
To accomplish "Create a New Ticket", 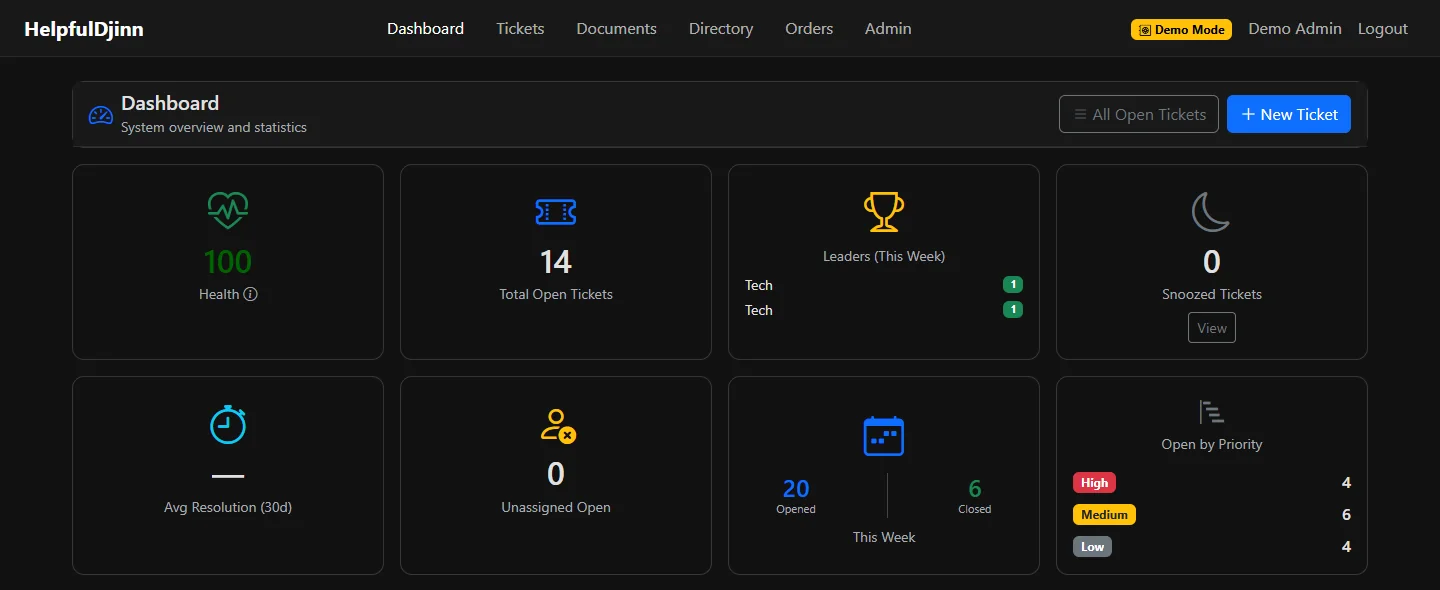I will 1289,114.
